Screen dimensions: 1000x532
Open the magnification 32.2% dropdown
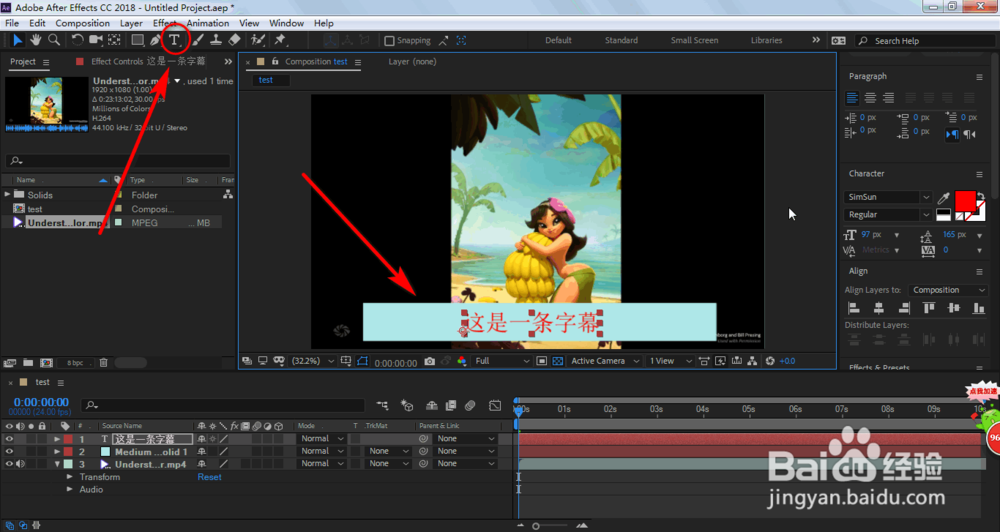(x=312, y=361)
